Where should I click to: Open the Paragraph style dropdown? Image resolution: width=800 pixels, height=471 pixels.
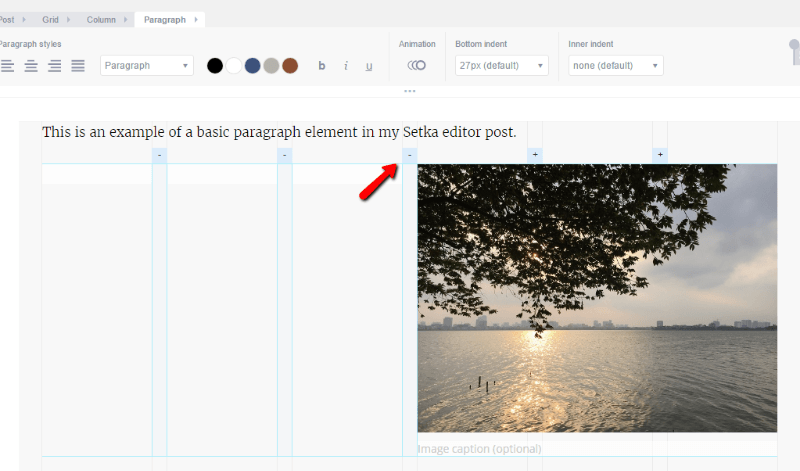147,66
